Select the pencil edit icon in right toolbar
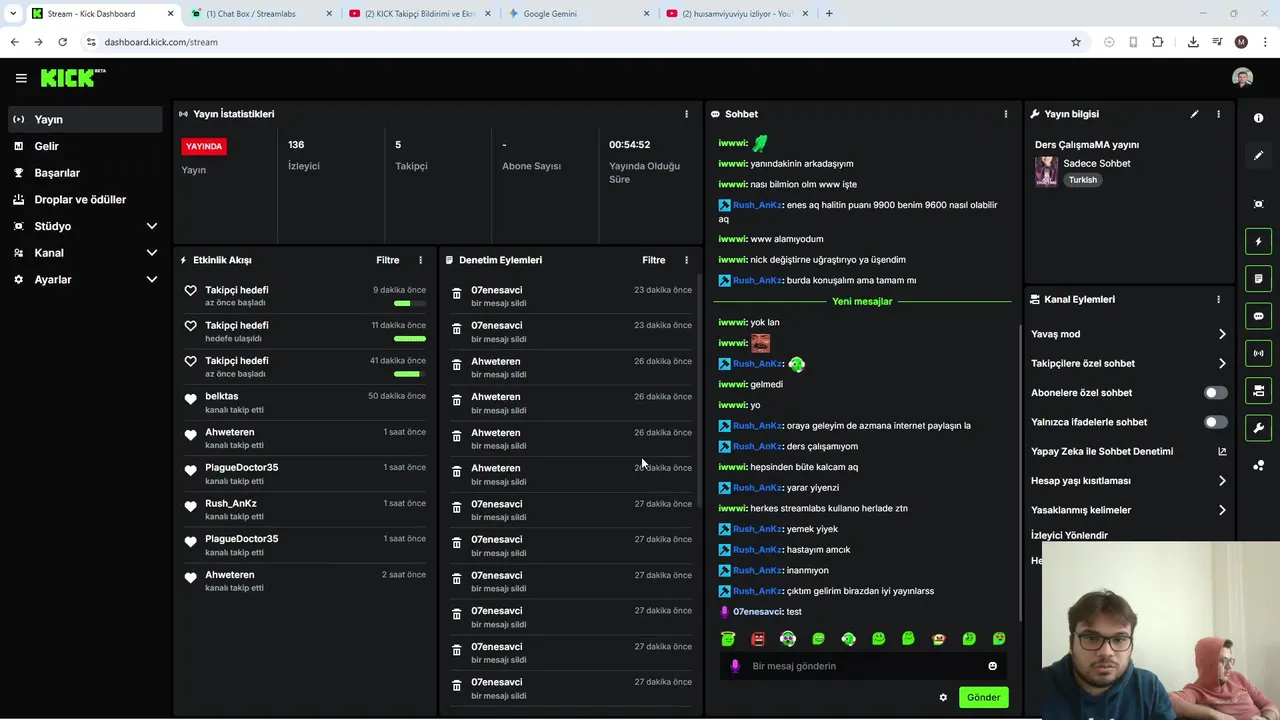This screenshot has width=1280, height=720. (1258, 156)
